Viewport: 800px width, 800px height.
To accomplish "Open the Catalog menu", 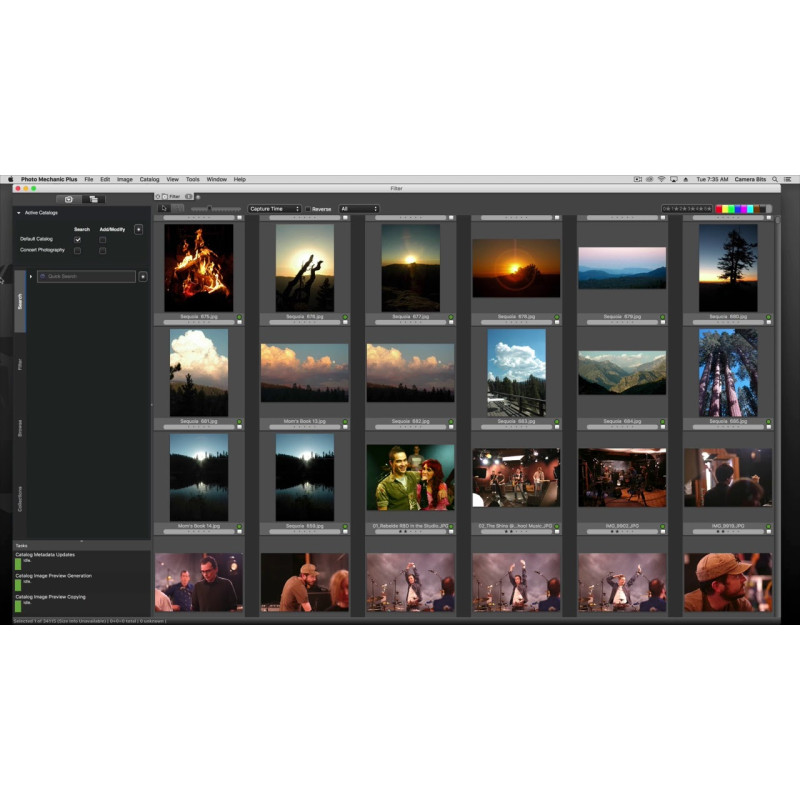I will [149, 179].
